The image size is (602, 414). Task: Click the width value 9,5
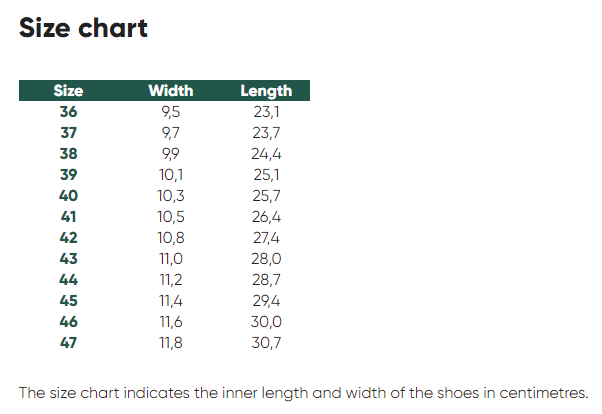click(x=171, y=112)
